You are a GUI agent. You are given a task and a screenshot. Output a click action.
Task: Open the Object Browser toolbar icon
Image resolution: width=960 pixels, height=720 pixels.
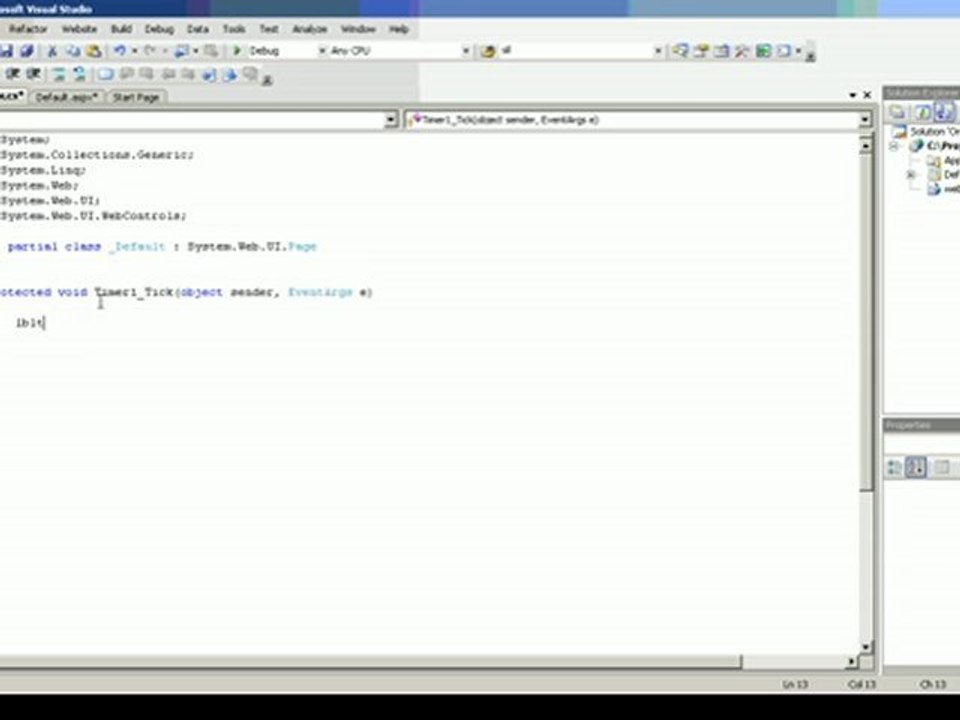pyautogui.click(x=722, y=51)
